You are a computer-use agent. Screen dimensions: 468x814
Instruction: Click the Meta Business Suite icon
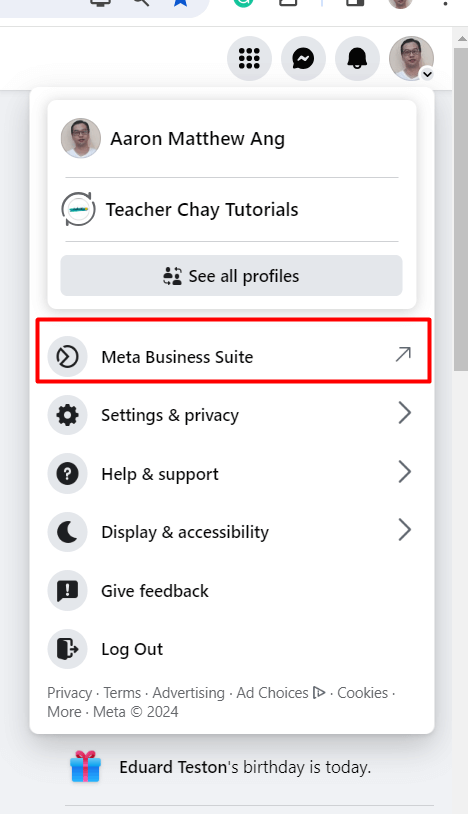click(67, 357)
